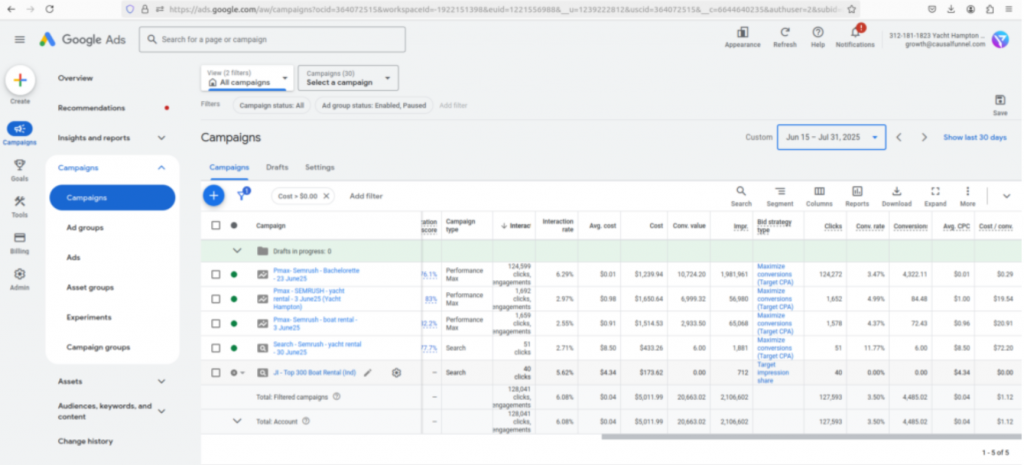Collapse the Campaigns section in sidebar
Image resolution: width=1024 pixels, height=465 pixels.
tap(161, 168)
